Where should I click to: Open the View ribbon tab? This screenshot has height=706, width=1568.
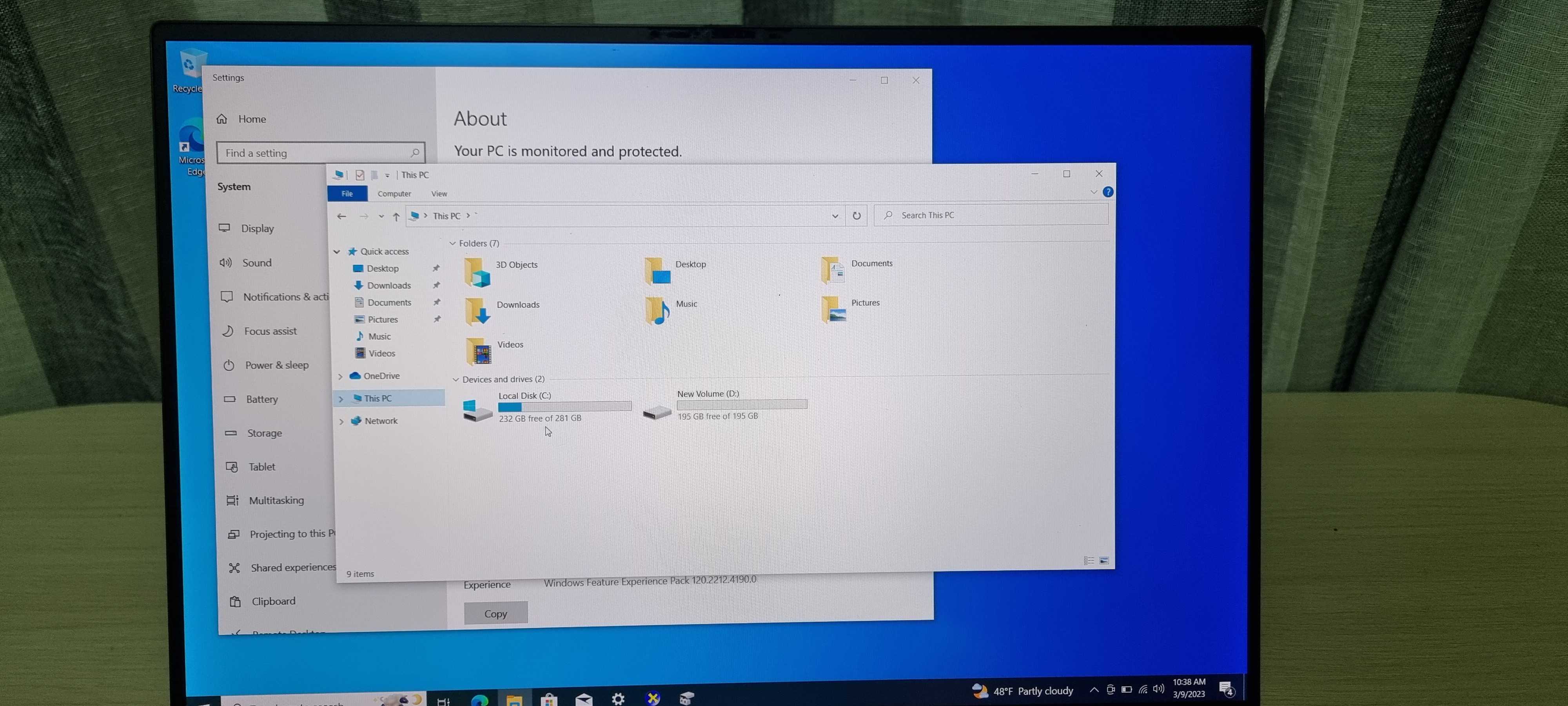pos(439,194)
